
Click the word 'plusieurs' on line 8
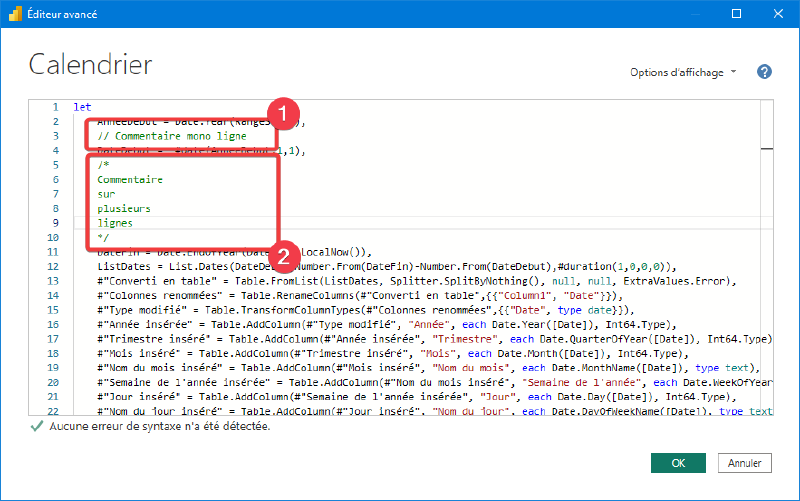[124, 209]
